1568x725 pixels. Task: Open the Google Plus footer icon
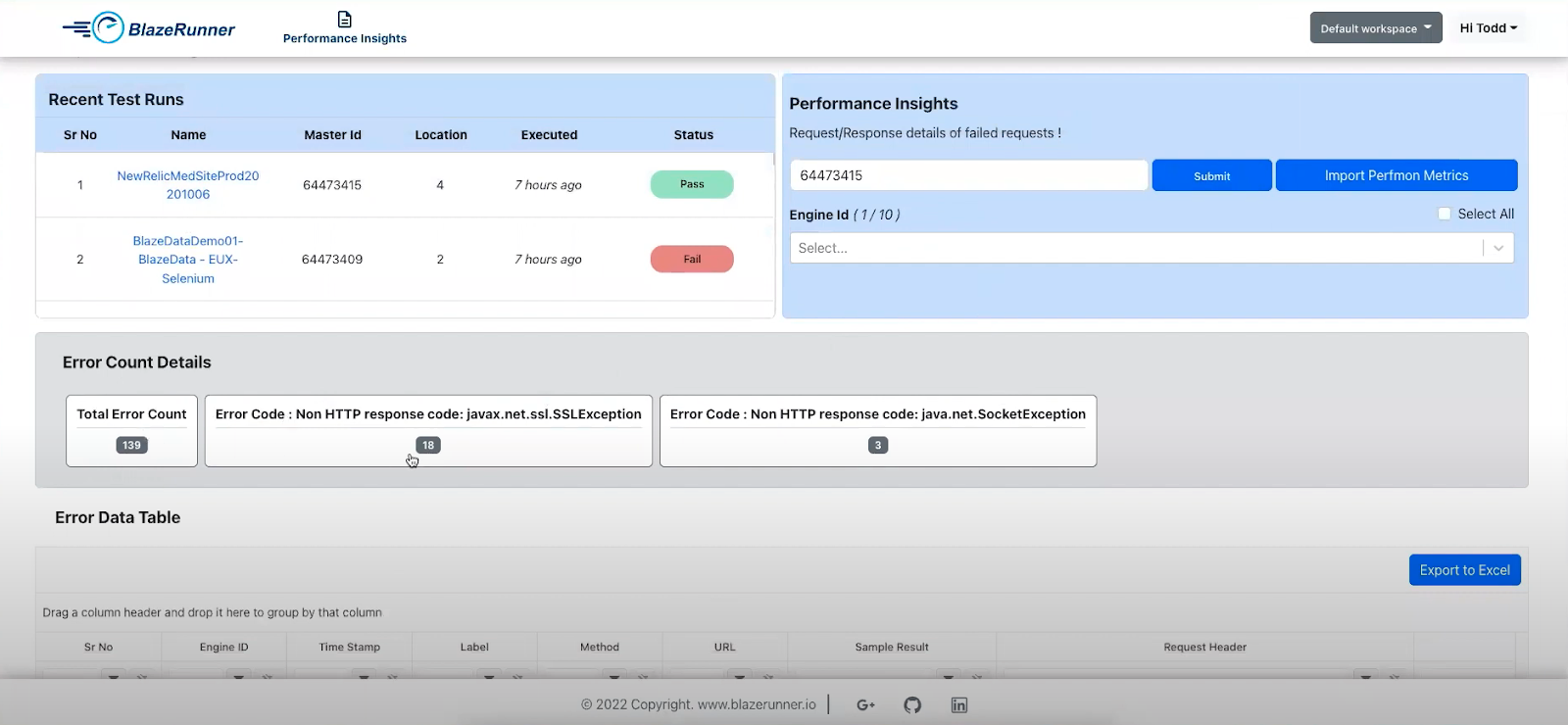pyautogui.click(x=865, y=704)
